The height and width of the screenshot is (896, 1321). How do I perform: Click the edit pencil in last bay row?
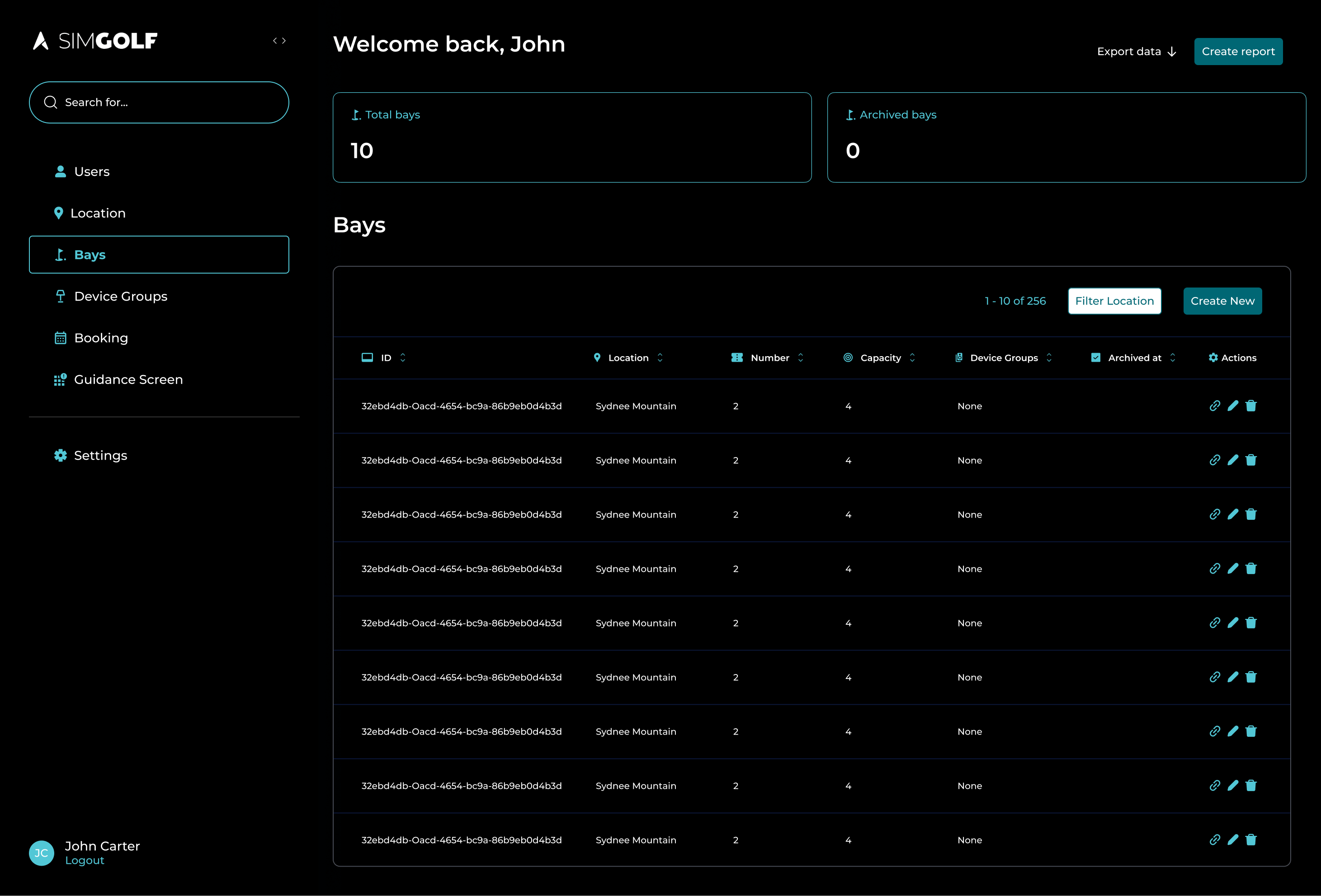(1233, 839)
